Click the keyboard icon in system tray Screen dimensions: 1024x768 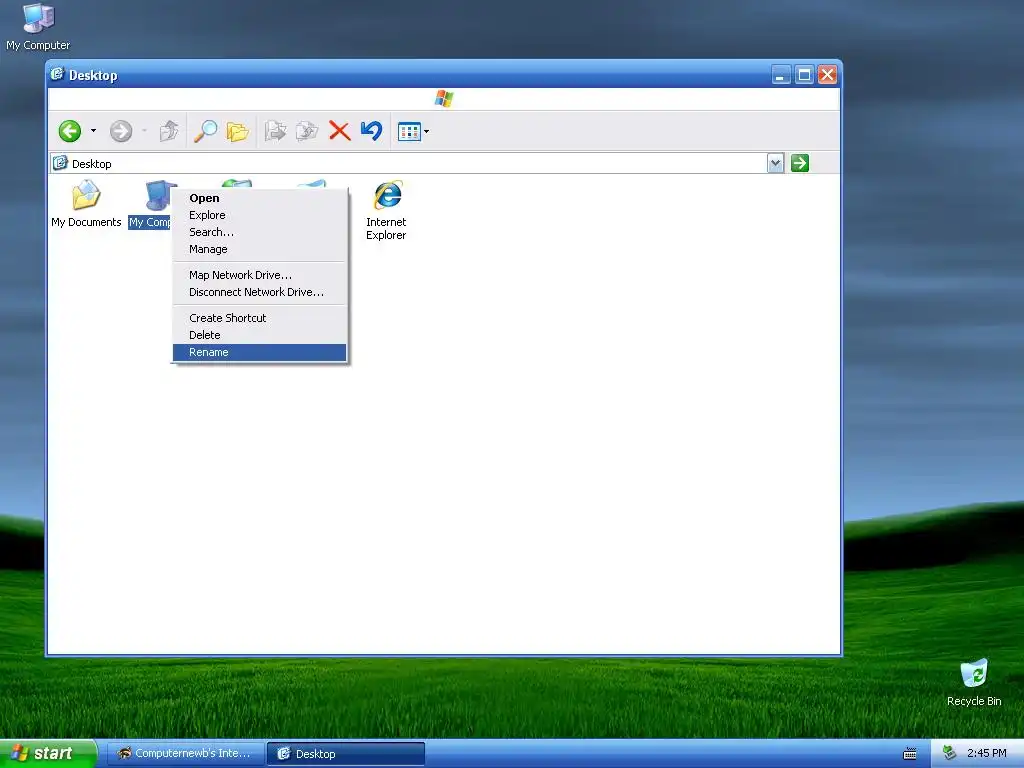910,754
